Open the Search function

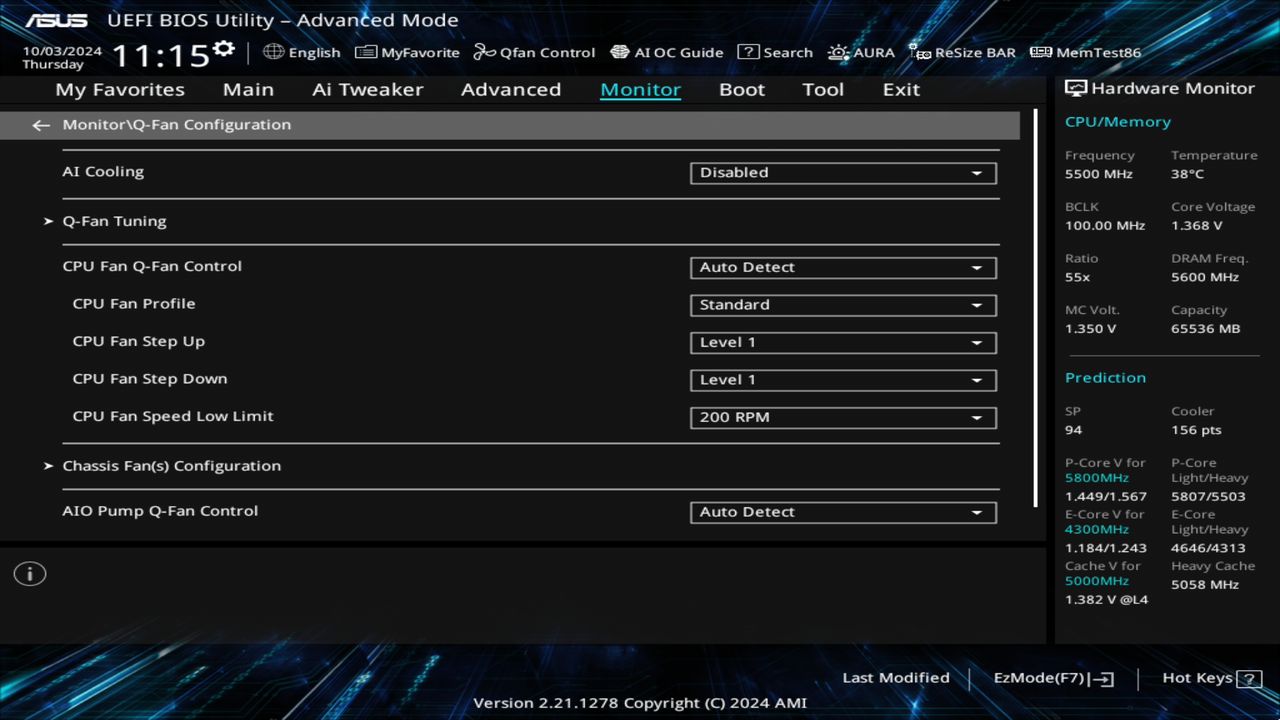[x=775, y=52]
